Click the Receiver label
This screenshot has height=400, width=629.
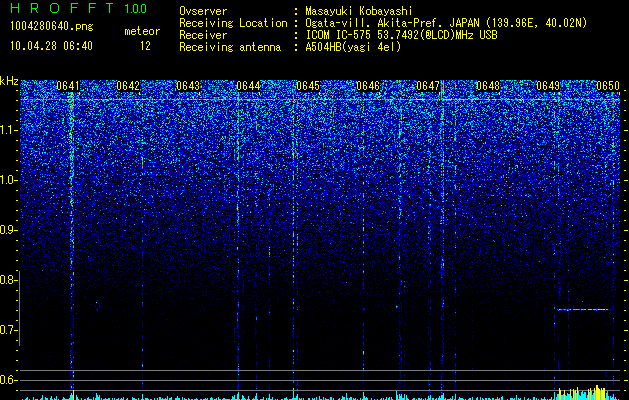(203, 35)
